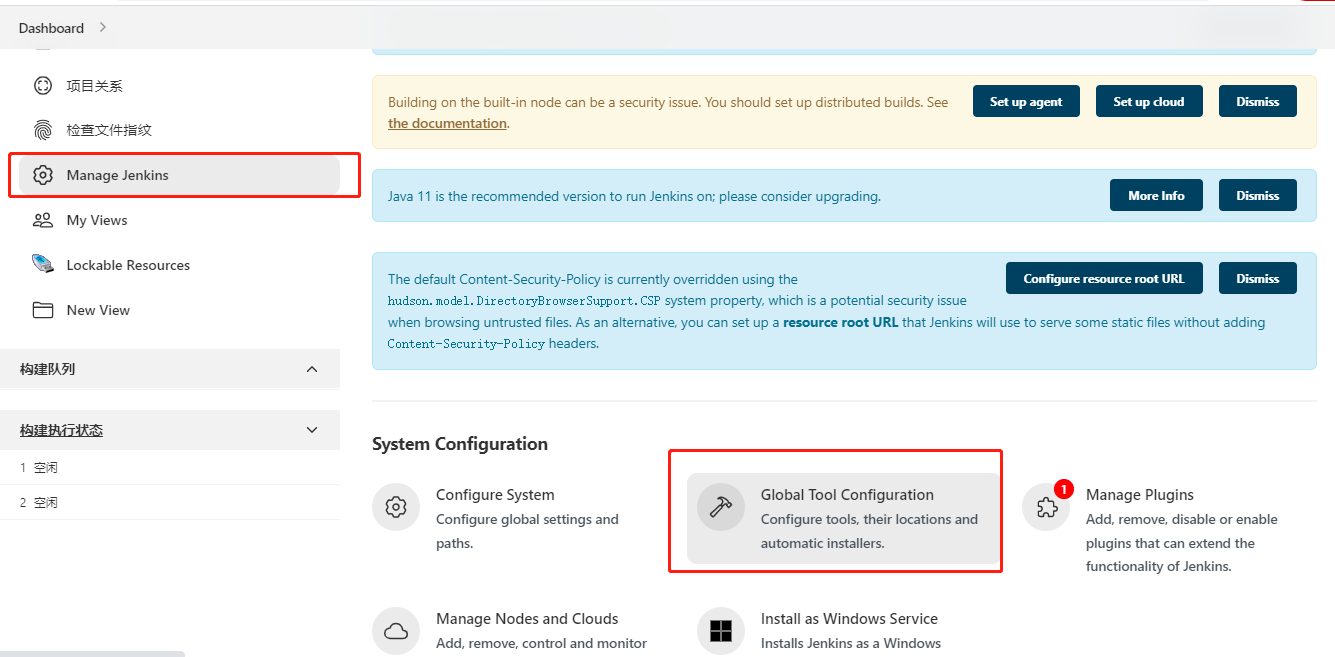Image resolution: width=1335 pixels, height=657 pixels.
Task: Click the Lockable Resources icon
Action: coord(42,265)
